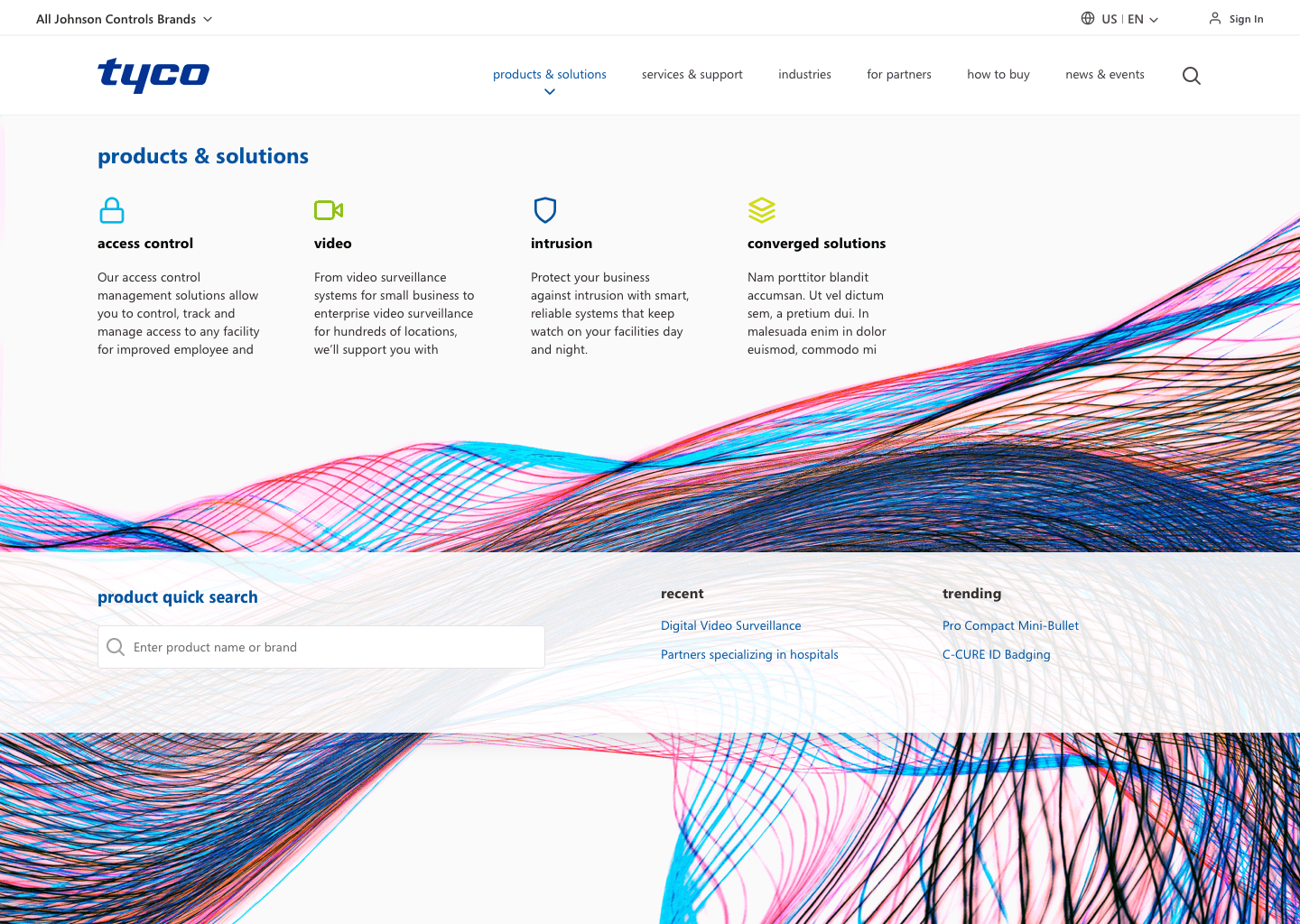The image size is (1300, 924).
Task: Open Partners specializing in hospitals link
Action: tap(749, 654)
